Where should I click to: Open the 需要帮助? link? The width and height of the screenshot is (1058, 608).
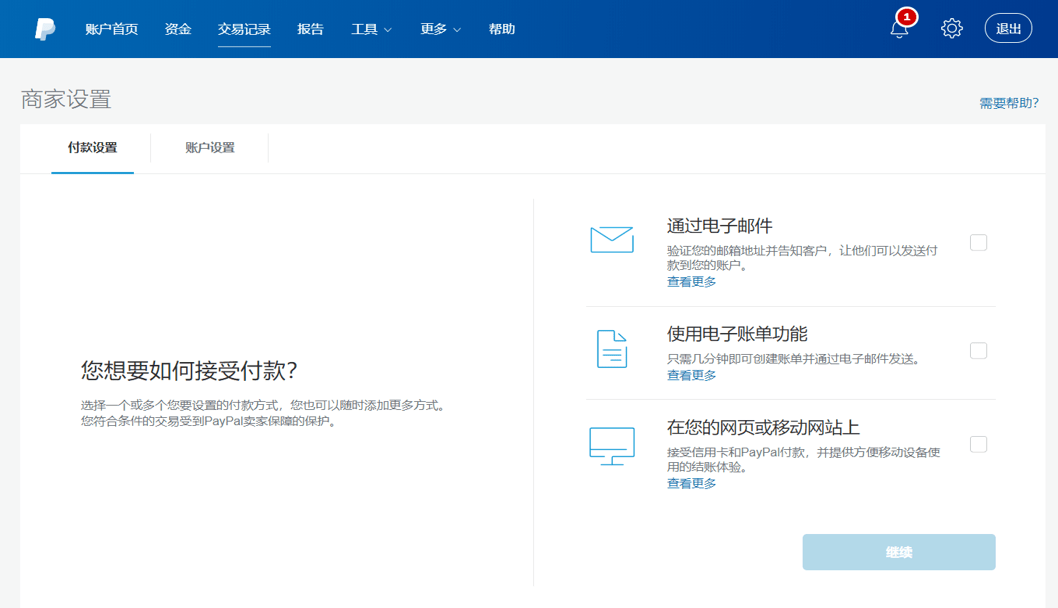click(1008, 103)
